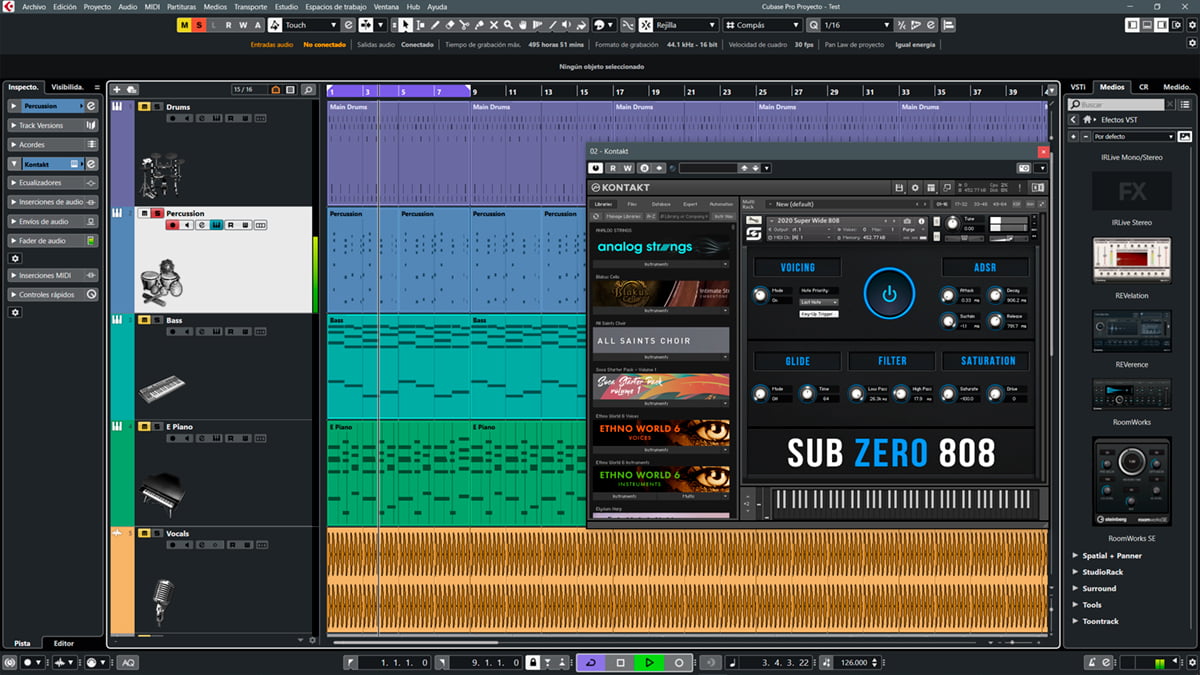Toggle global Solo S button in toolbar
This screenshot has height=675, width=1200.
pos(199,24)
